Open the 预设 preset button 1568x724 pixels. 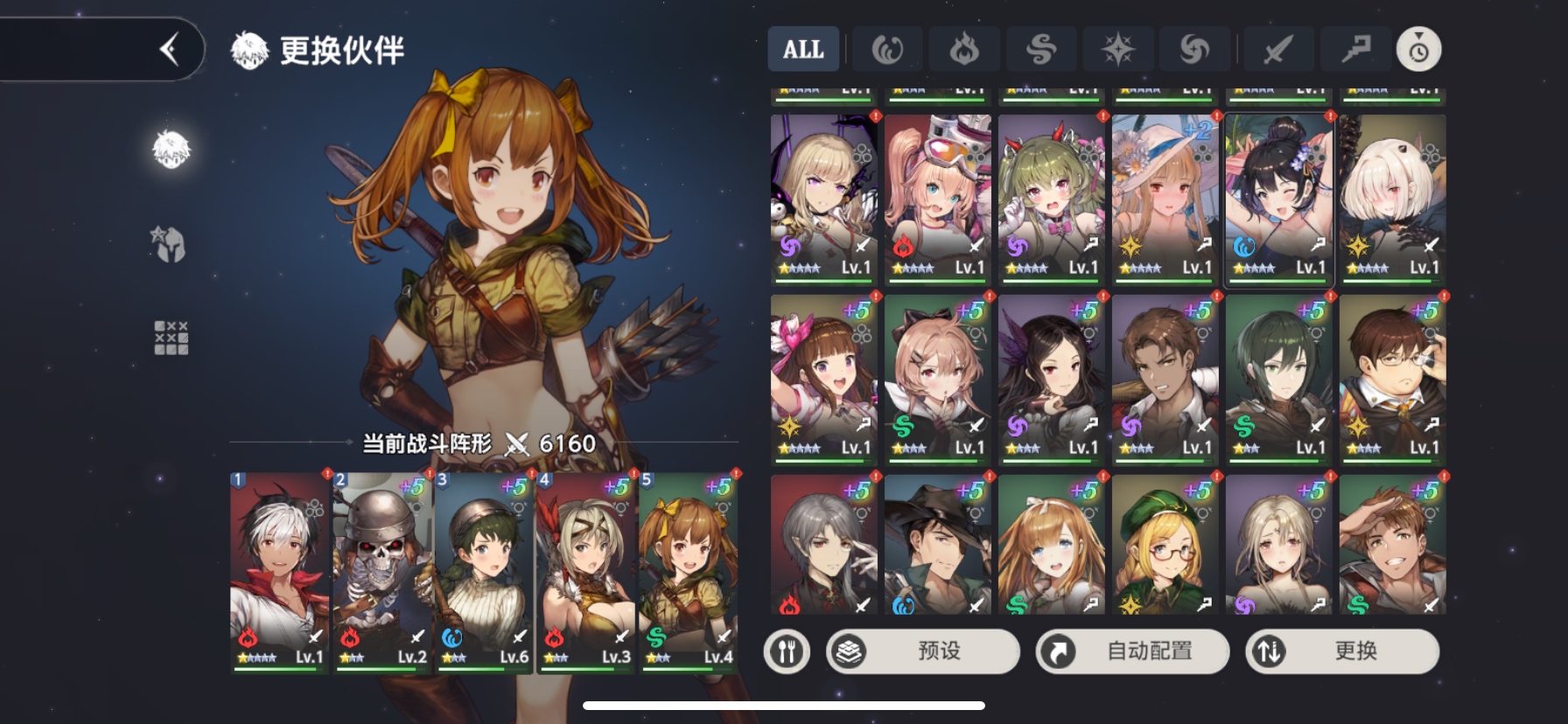coord(923,651)
